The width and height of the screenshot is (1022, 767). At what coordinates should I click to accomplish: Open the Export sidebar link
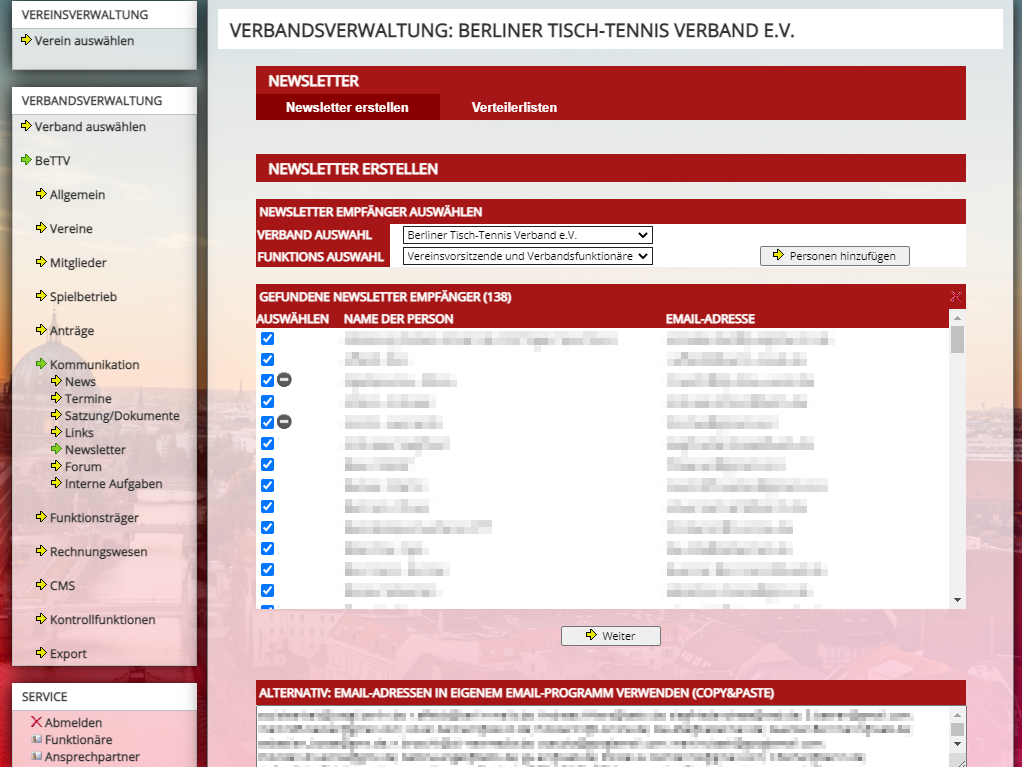pyautogui.click(x=68, y=654)
